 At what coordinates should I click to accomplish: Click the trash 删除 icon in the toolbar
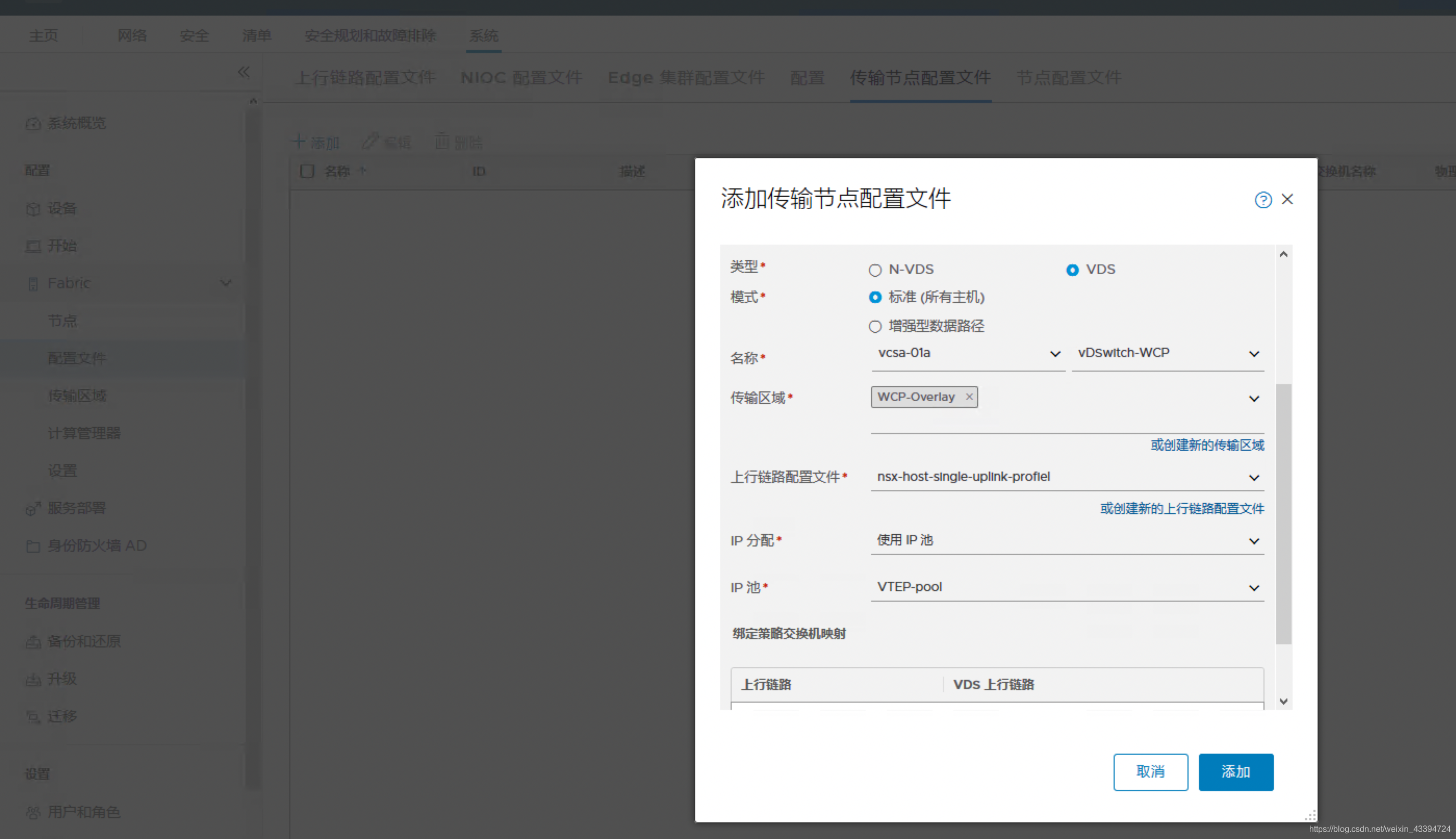(x=442, y=141)
